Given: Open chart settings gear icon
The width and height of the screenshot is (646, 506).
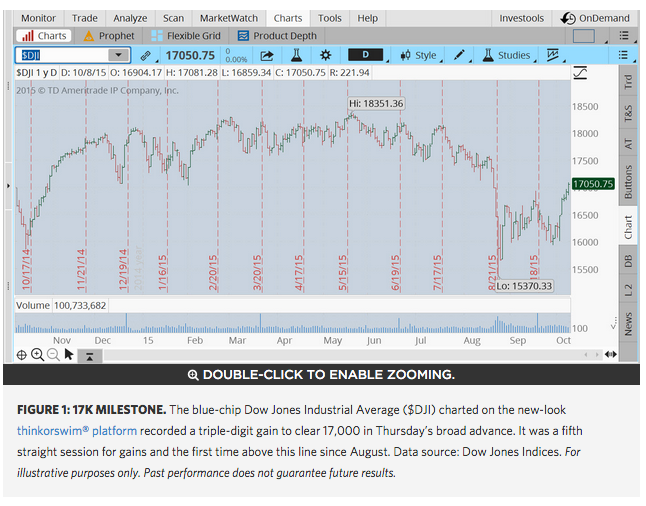Looking at the screenshot, I should pos(325,55).
